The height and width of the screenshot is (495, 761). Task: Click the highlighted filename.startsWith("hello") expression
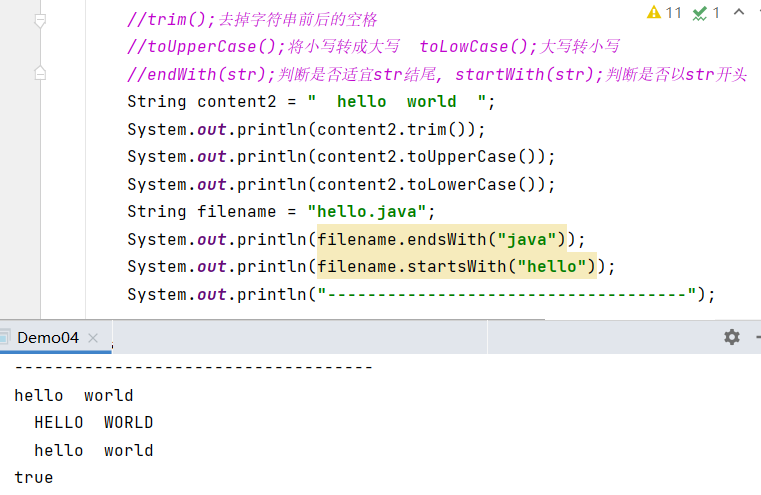click(x=456, y=267)
